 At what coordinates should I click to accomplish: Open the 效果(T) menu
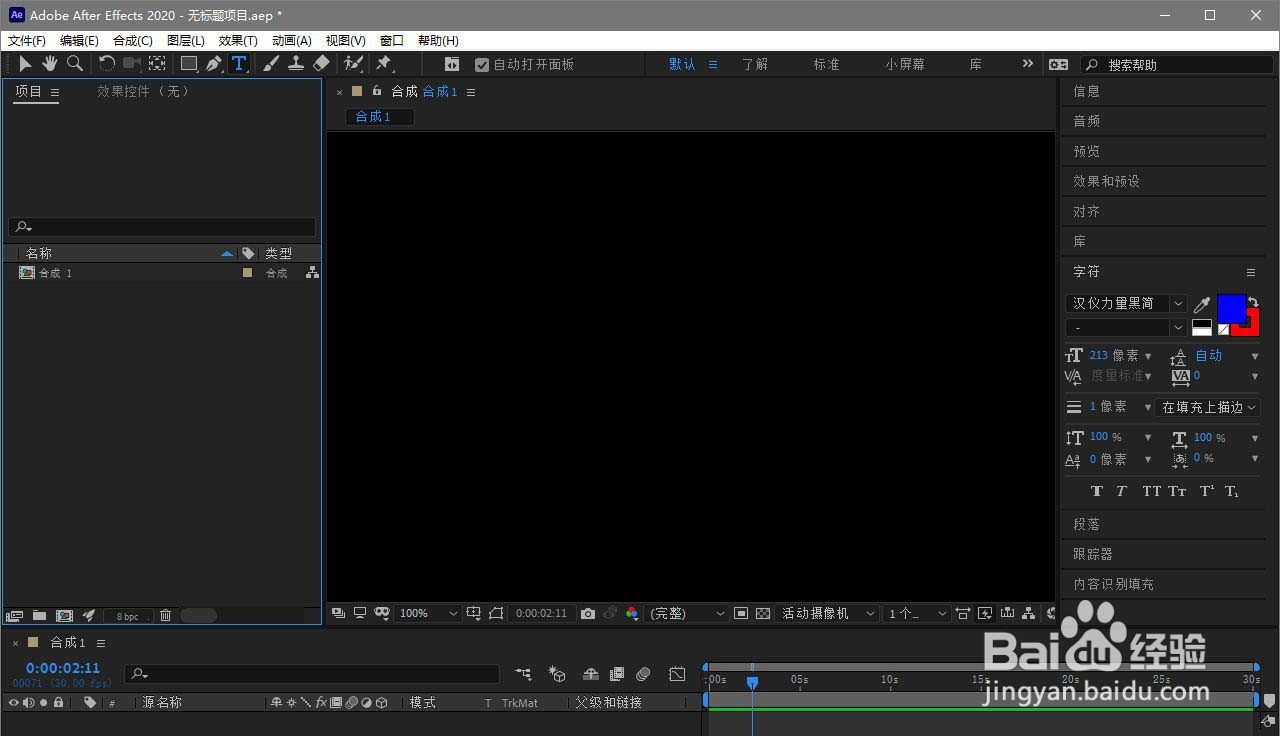pos(238,41)
